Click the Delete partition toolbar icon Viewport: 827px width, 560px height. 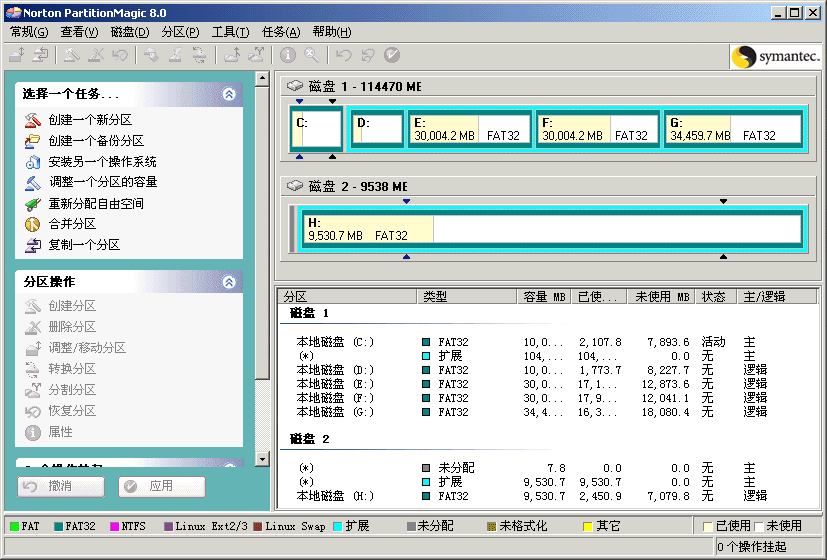(96, 55)
